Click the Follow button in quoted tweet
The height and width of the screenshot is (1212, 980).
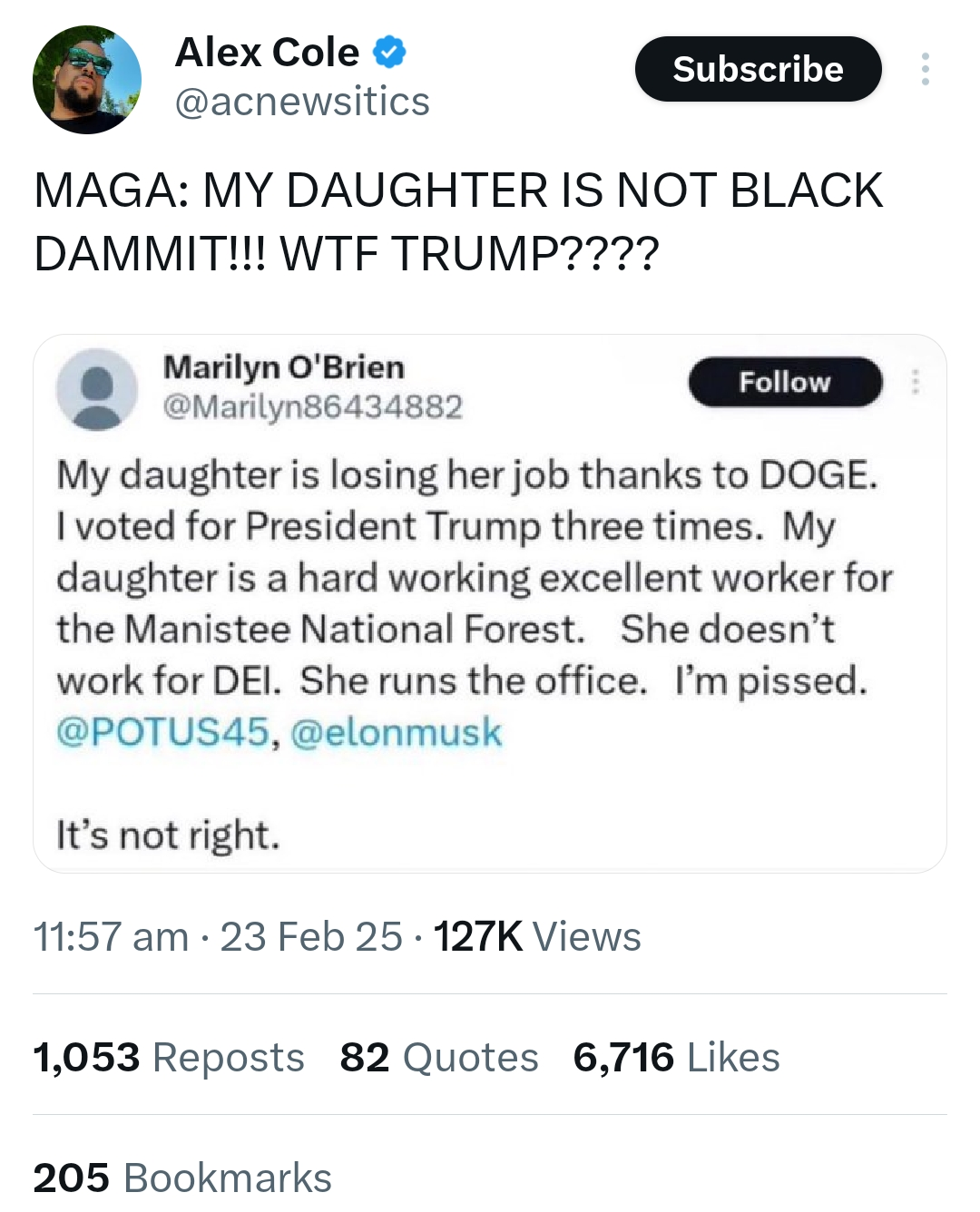(785, 382)
